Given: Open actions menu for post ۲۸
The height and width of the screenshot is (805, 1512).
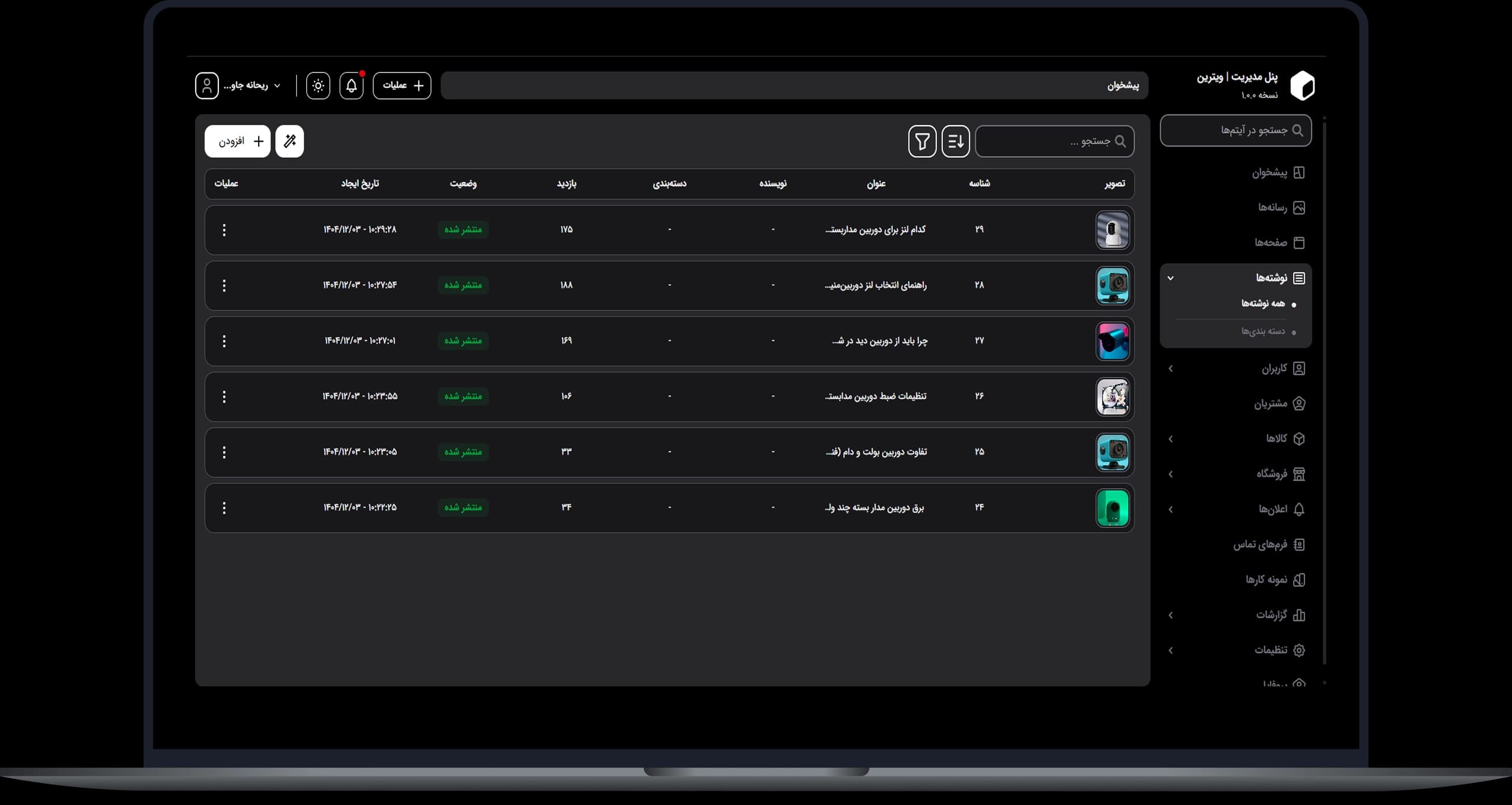Looking at the screenshot, I should tap(224, 286).
